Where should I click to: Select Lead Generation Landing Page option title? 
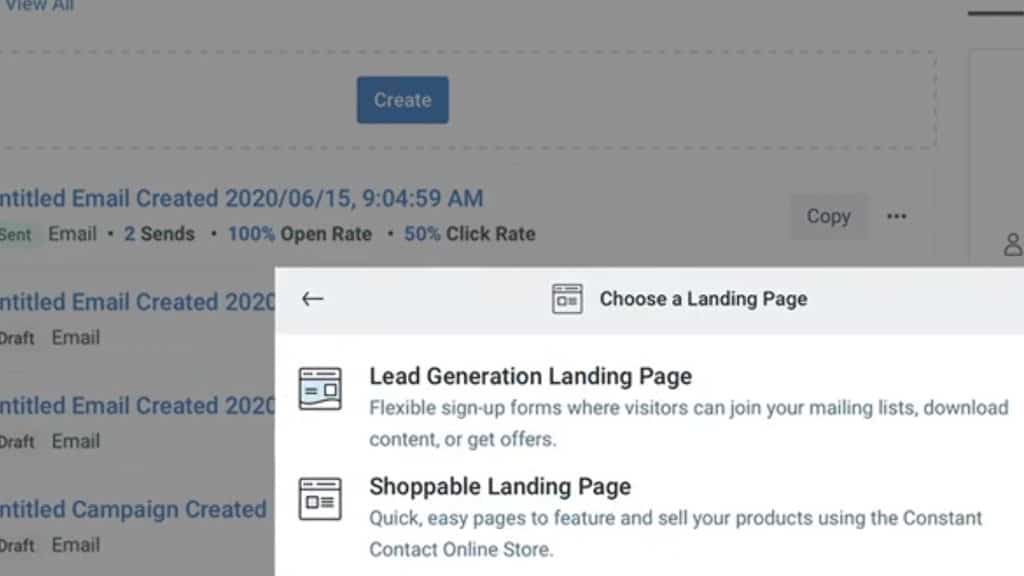(530, 377)
